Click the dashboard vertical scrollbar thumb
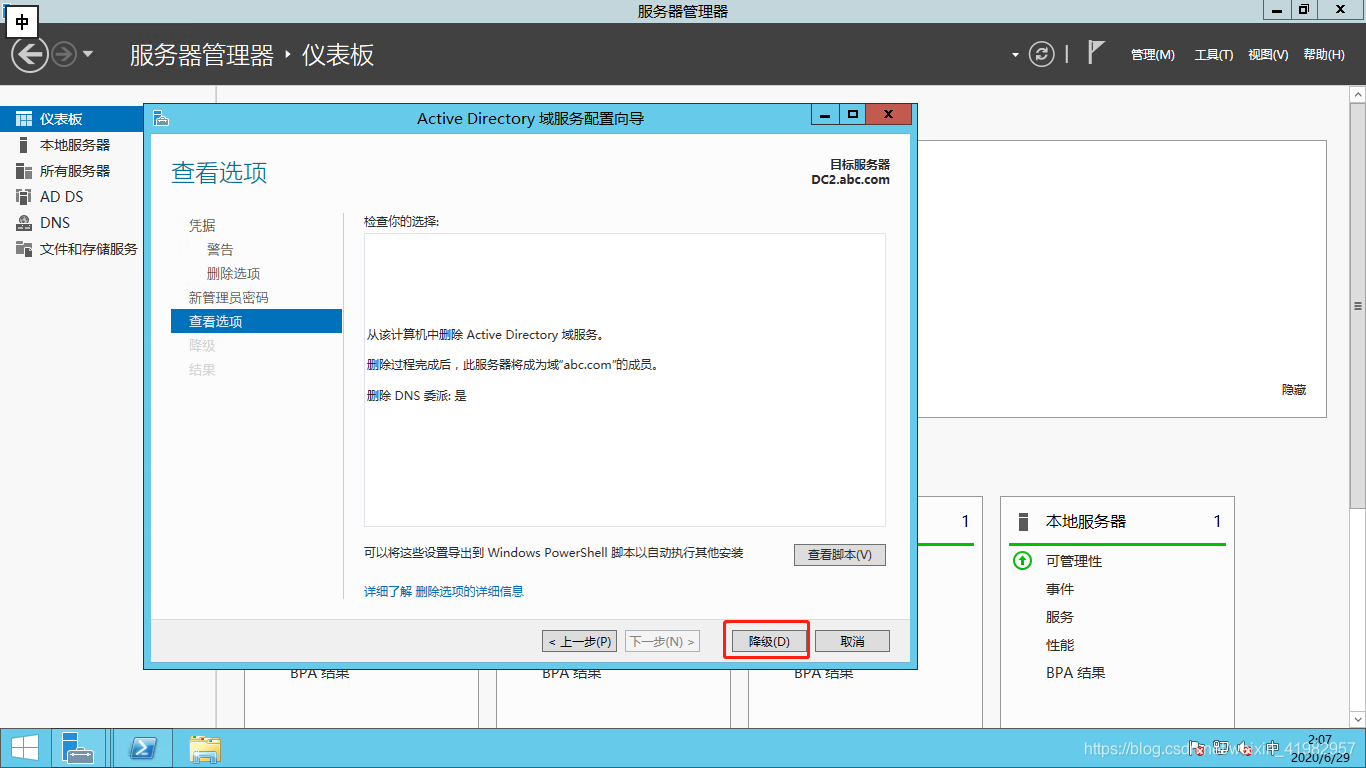Image resolution: width=1366 pixels, height=768 pixels. pos(1357,306)
